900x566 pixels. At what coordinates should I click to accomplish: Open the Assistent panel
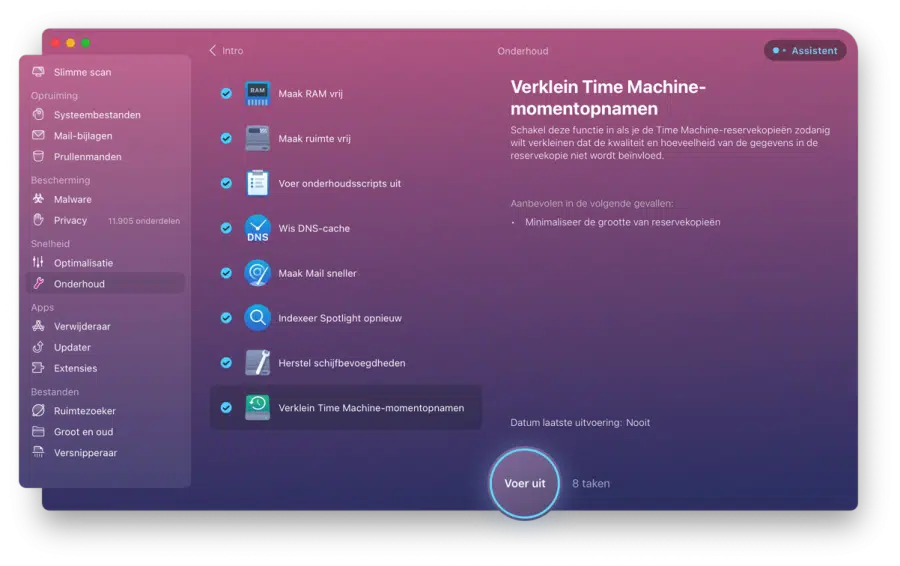tap(805, 51)
